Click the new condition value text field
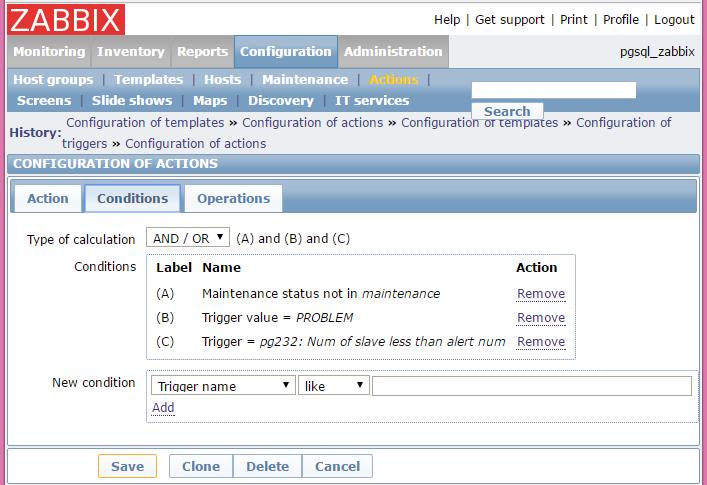 coord(531,386)
